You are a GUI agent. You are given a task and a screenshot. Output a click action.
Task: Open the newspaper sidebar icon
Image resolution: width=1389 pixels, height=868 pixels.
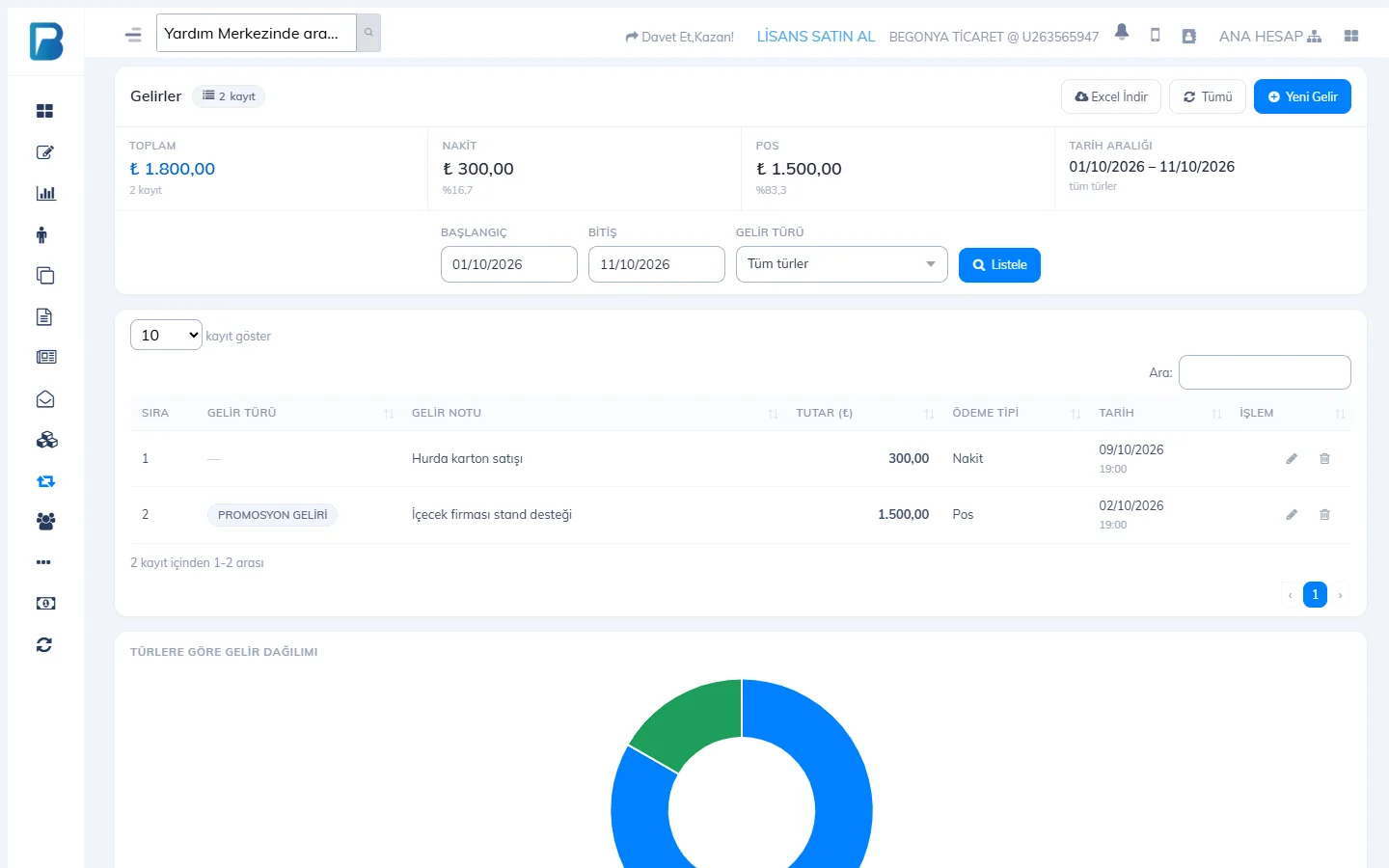[46, 357]
